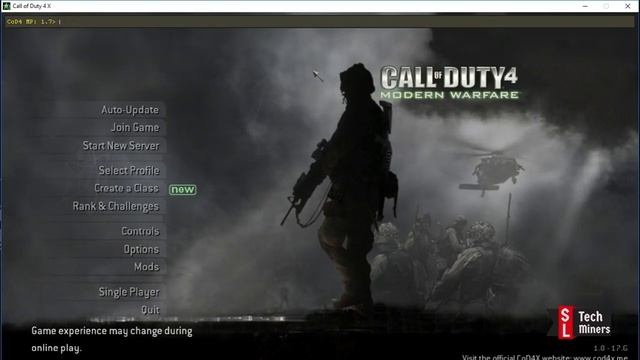
Task: Open the Controls settings
Action: click(140, 231)
